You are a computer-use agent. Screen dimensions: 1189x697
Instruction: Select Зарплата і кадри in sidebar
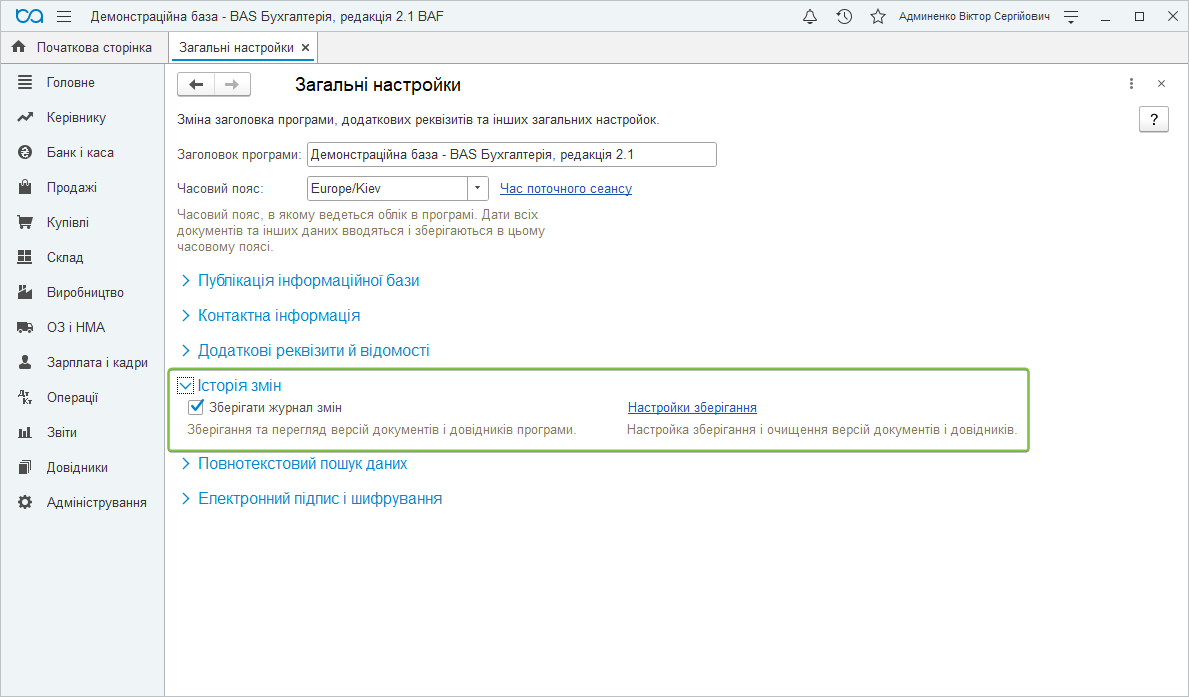[x=97, y=362]
